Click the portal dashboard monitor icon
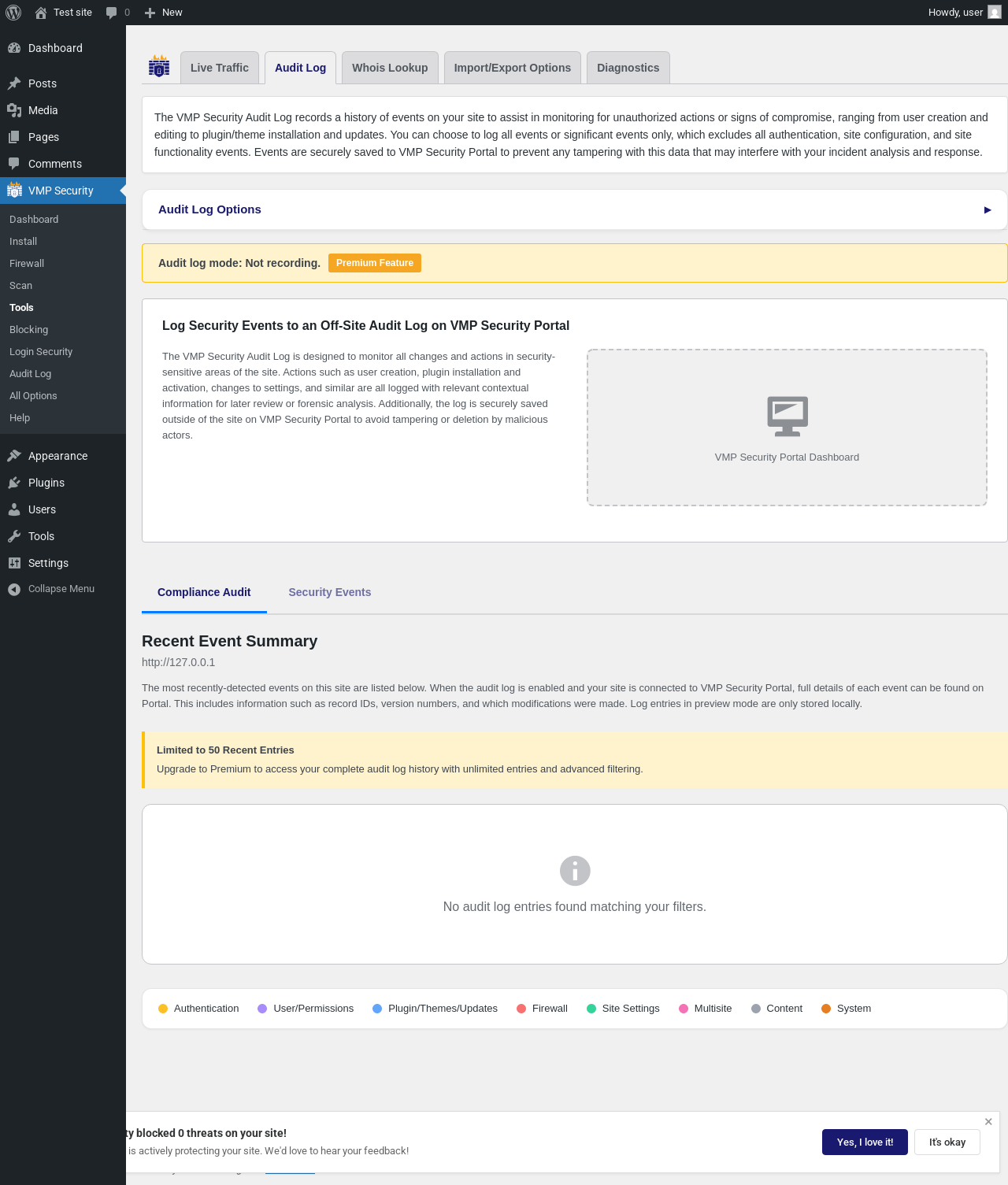This screenshot has height=1185, width=1008. click(787, 416)
